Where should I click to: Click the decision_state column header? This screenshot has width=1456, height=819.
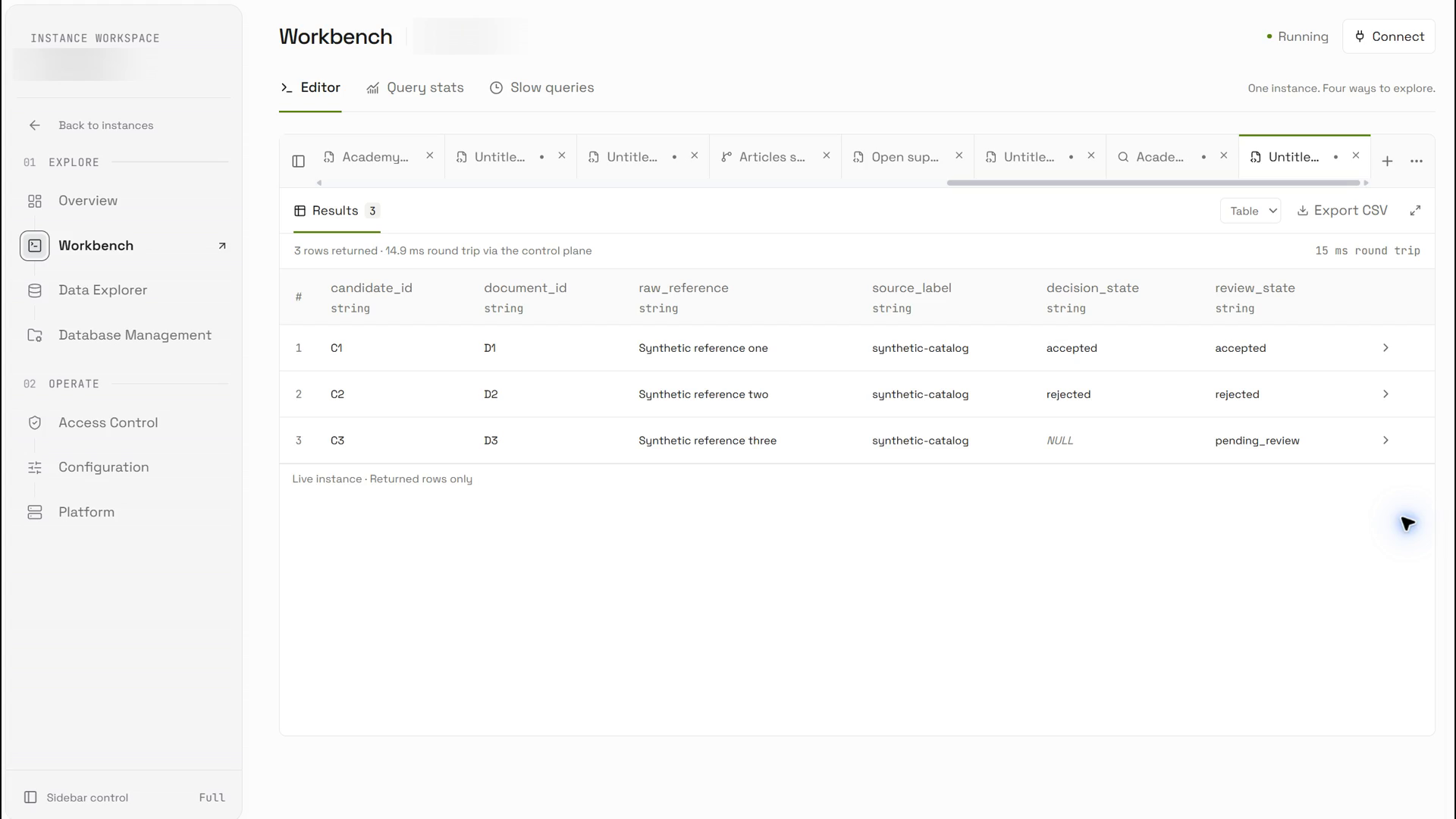[x=1092, y=288]
